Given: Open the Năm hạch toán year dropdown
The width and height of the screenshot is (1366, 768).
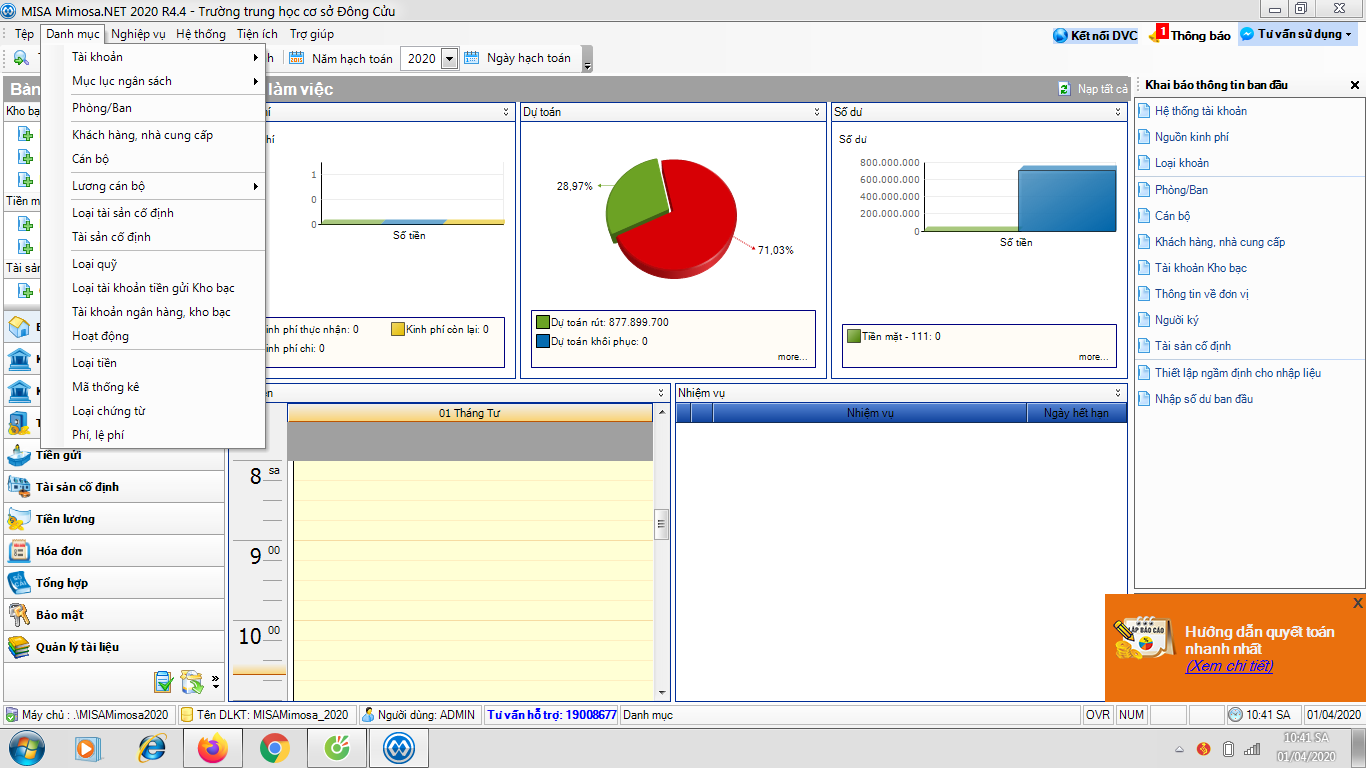Looking at the screenshot, I should click(449, 59).
